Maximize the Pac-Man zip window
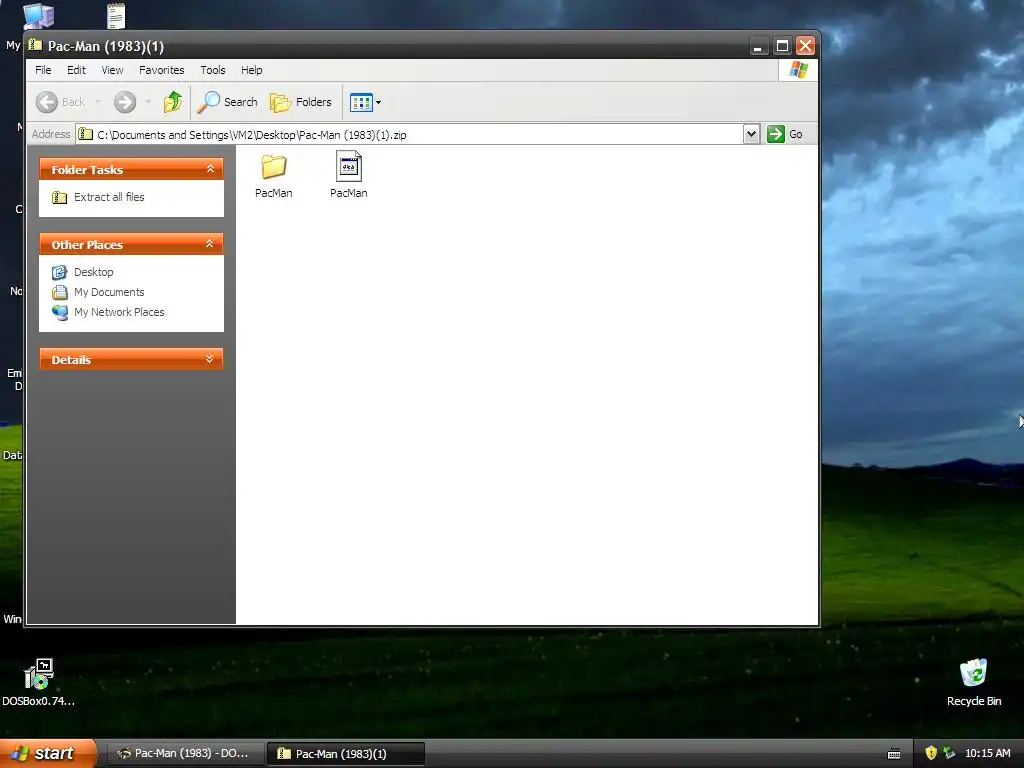 pyautogui.click(x=782, y=46)
